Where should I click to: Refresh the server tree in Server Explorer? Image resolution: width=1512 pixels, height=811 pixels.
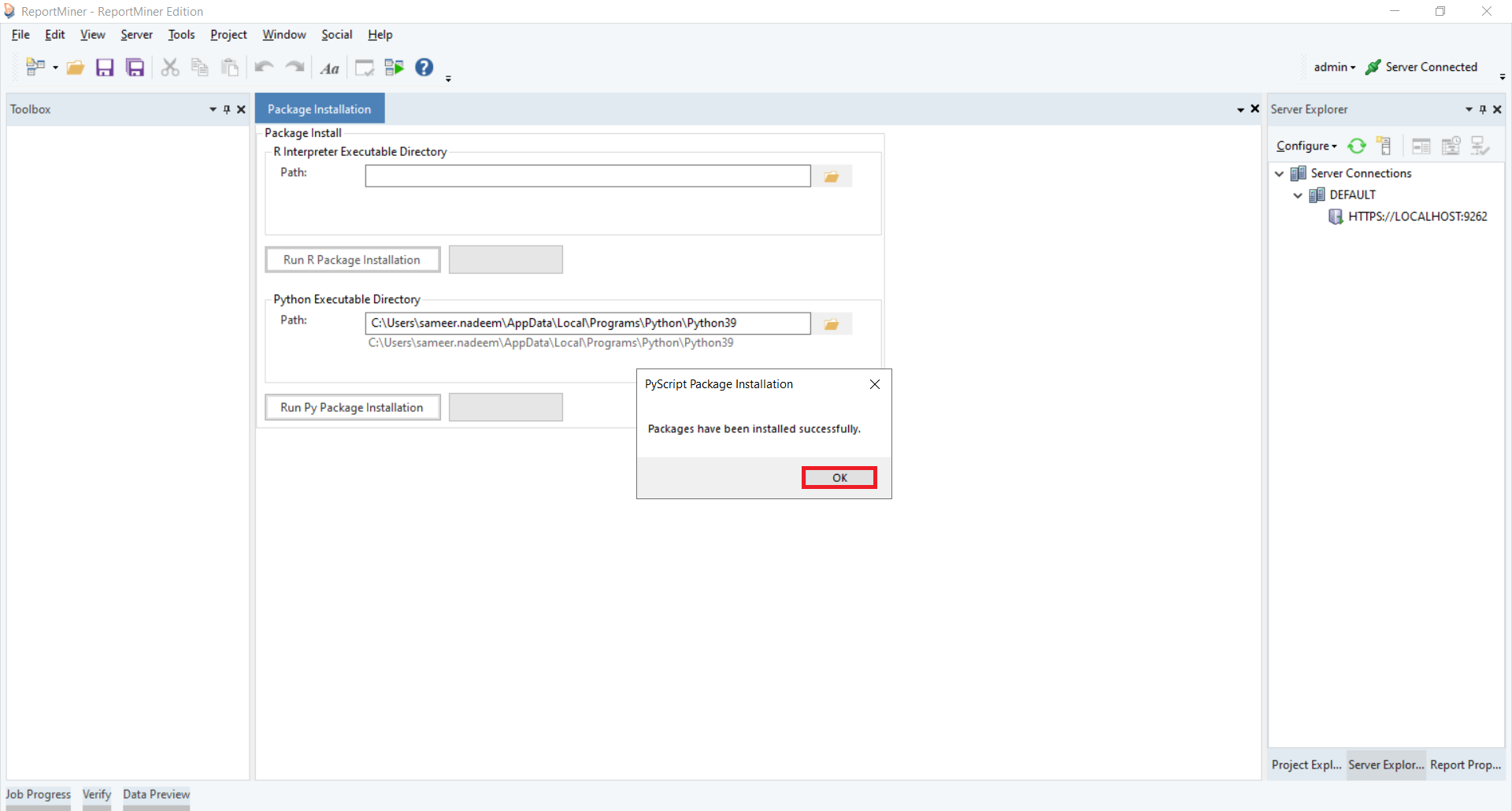point(1356,146)
